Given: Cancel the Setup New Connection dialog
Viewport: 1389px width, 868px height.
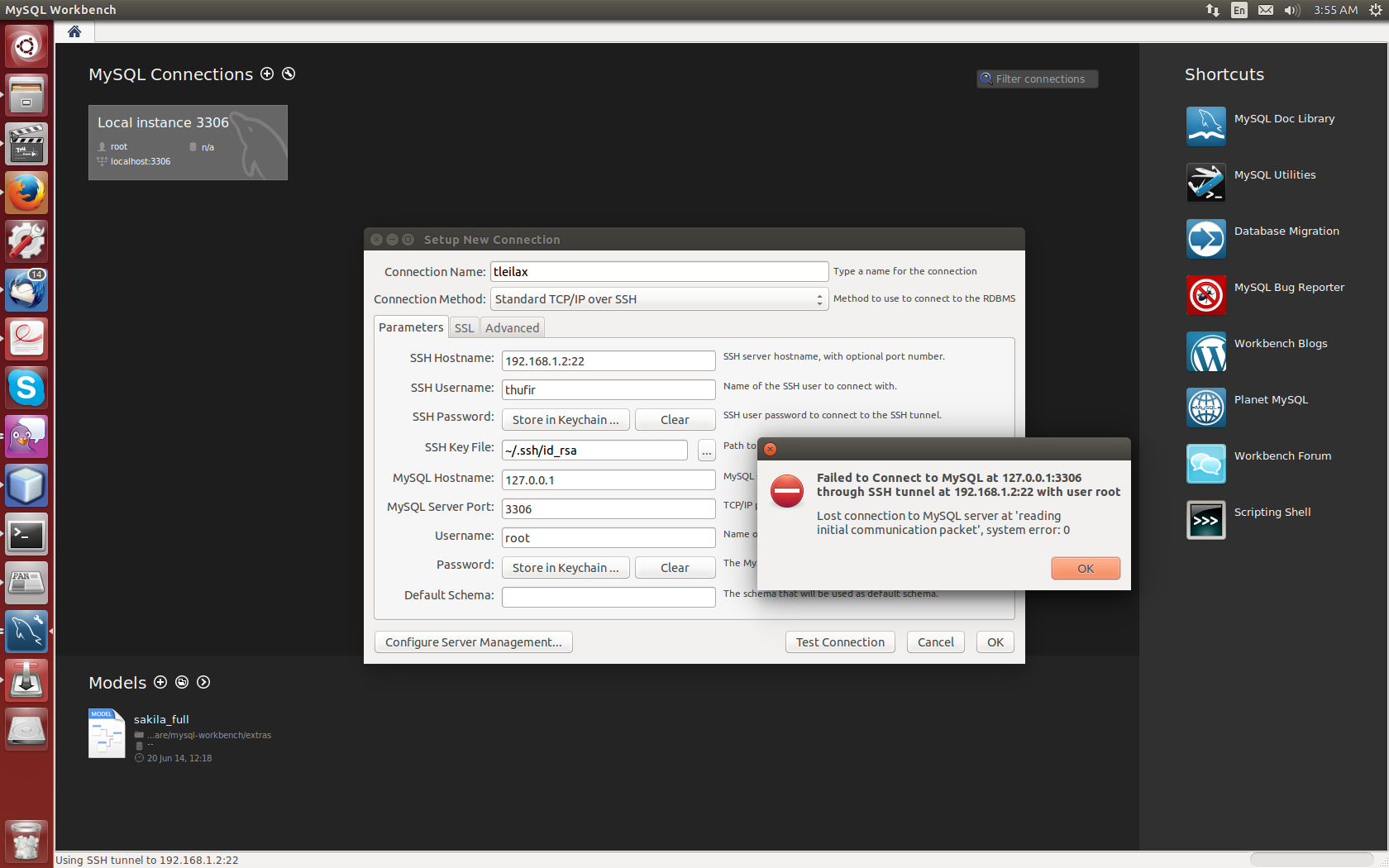Looking at the screenshot, I should point(935,642).
